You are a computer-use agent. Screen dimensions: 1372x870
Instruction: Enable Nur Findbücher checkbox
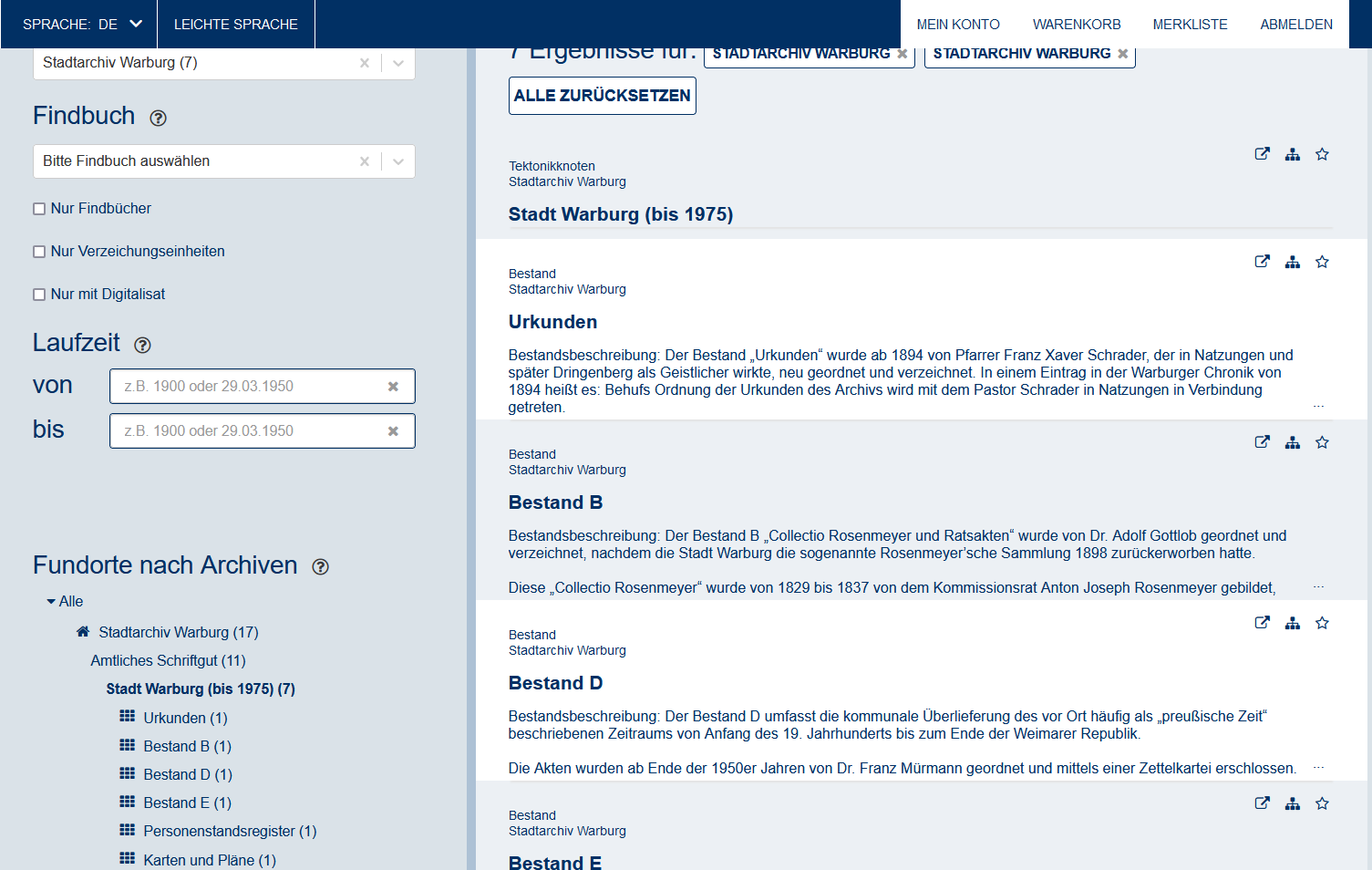[x=39, y=209]
